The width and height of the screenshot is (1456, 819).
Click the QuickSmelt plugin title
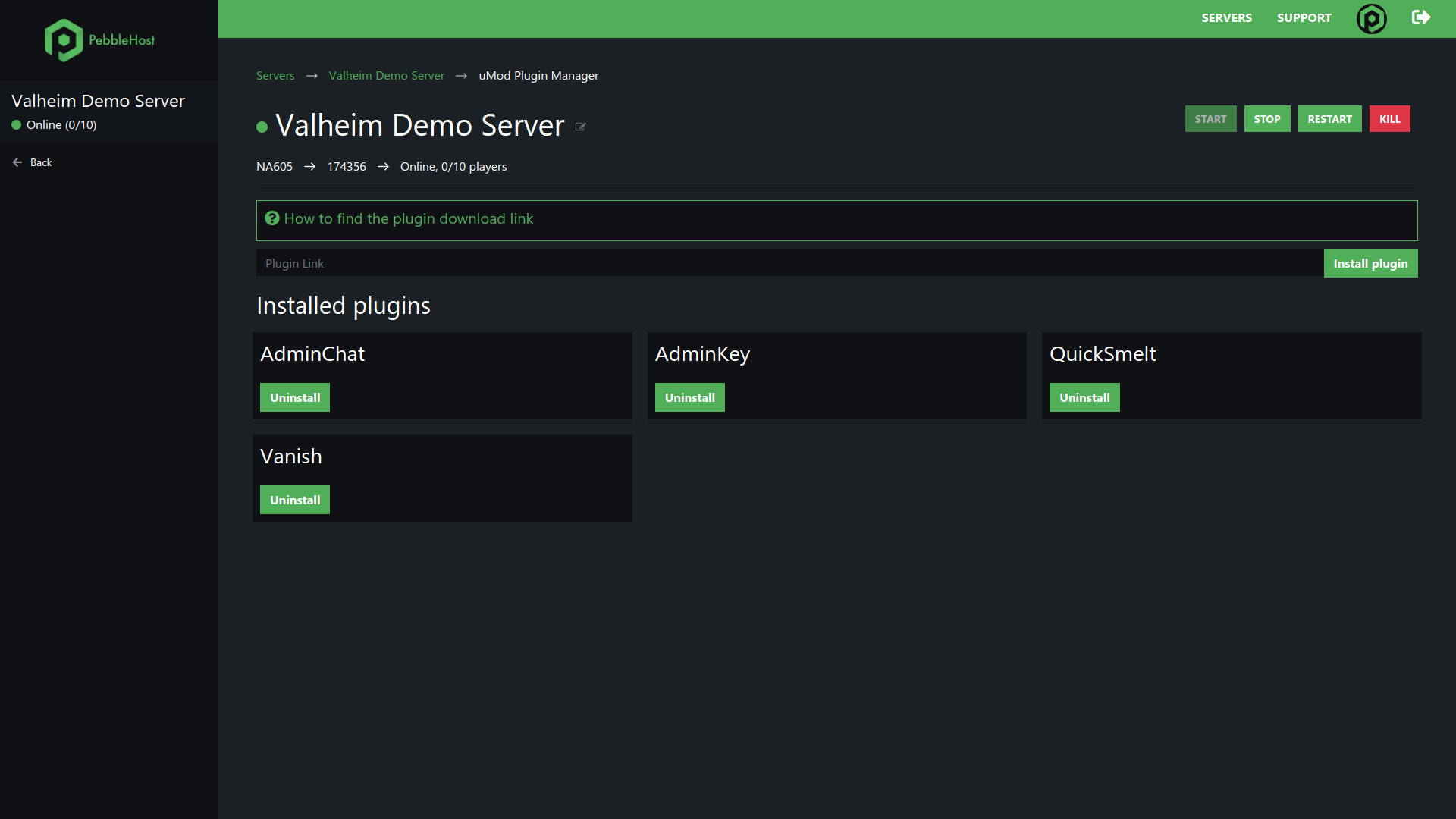[x=1103, y=354]
